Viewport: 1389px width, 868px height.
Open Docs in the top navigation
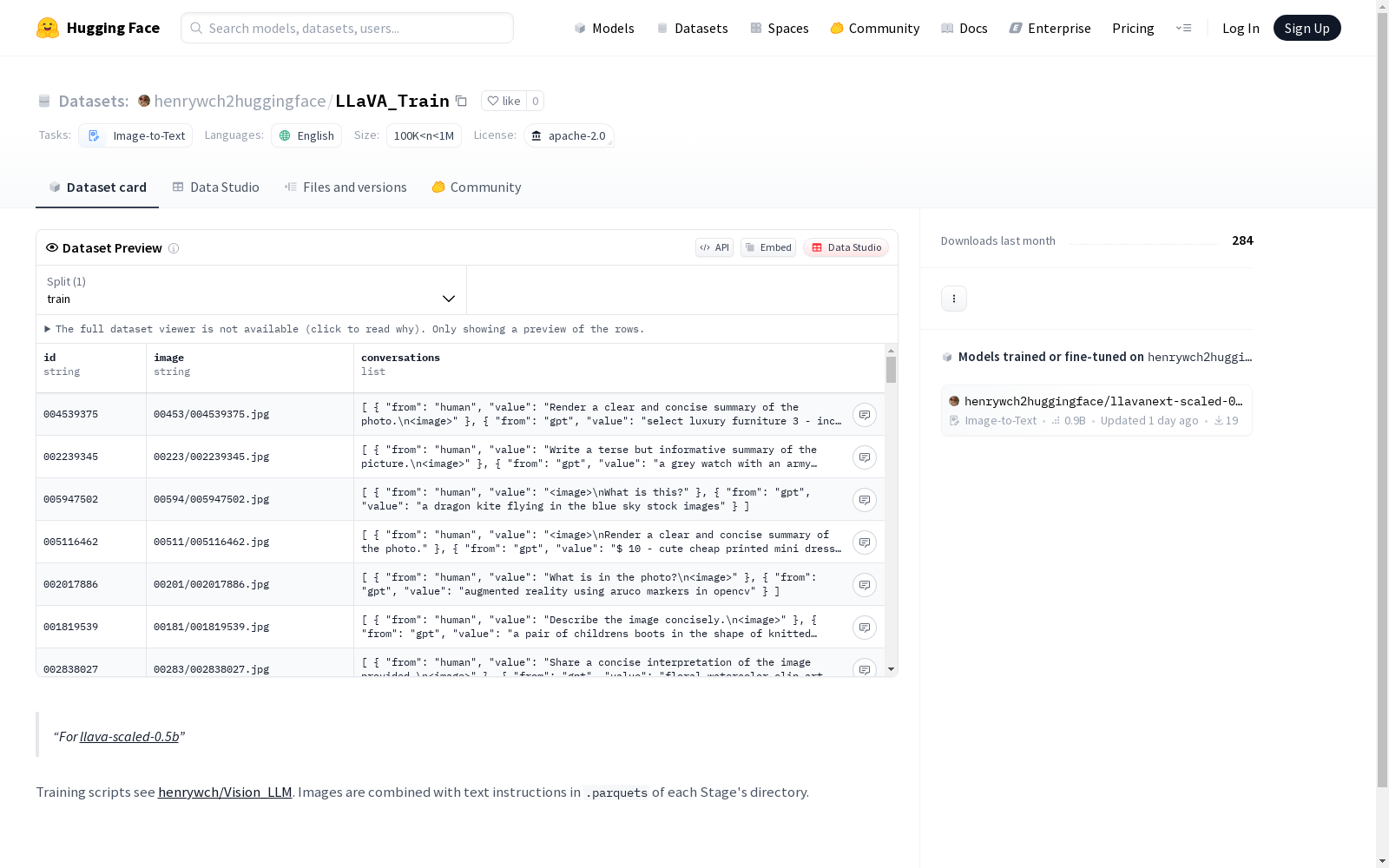click(x=964, y=28)
